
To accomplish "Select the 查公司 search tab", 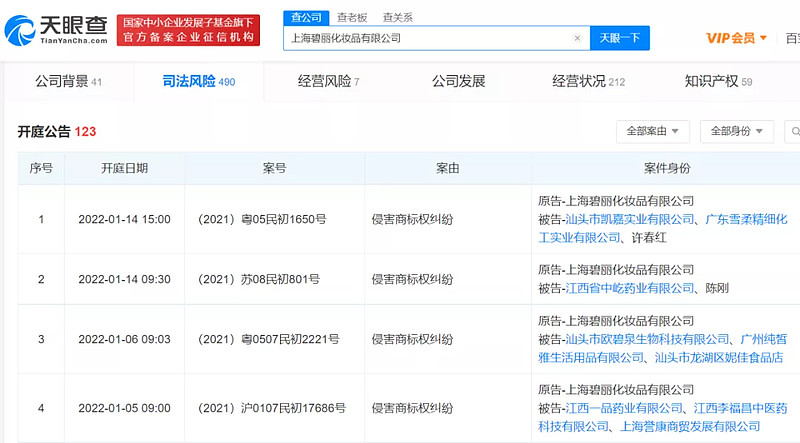I will (306, 17).
